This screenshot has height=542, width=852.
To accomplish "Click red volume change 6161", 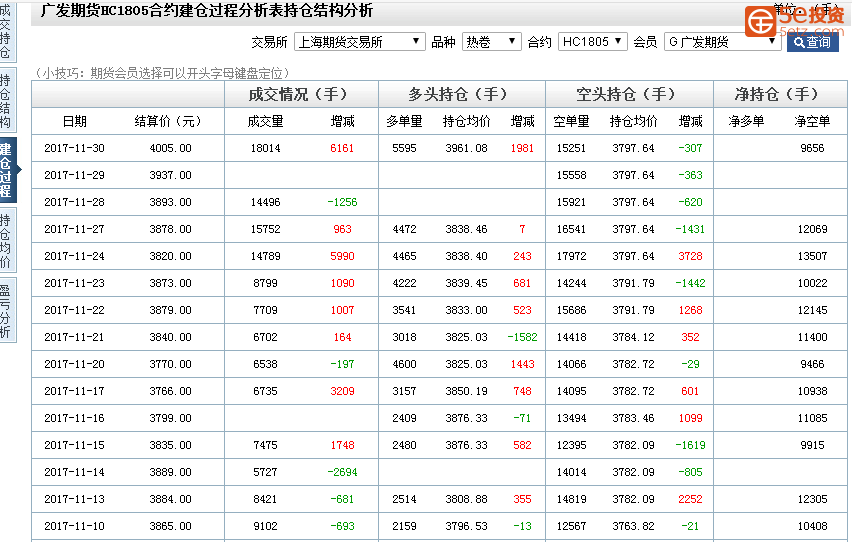I will pos(342,148).
